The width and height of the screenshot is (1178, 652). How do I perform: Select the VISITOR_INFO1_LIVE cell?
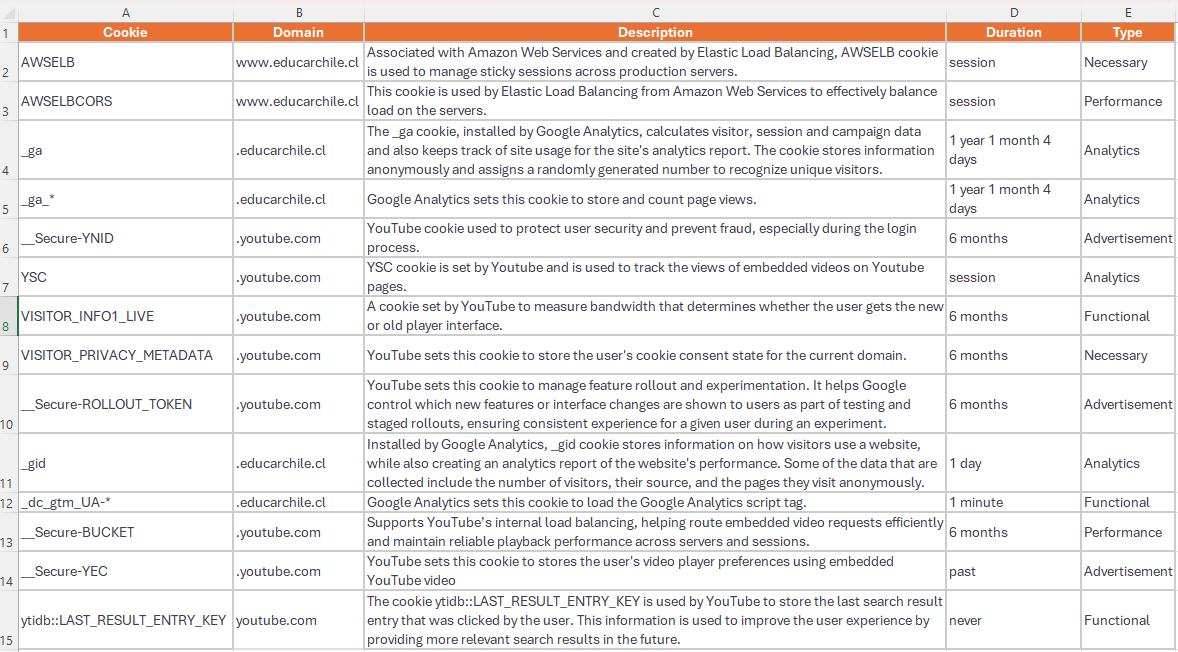point(125,316)
